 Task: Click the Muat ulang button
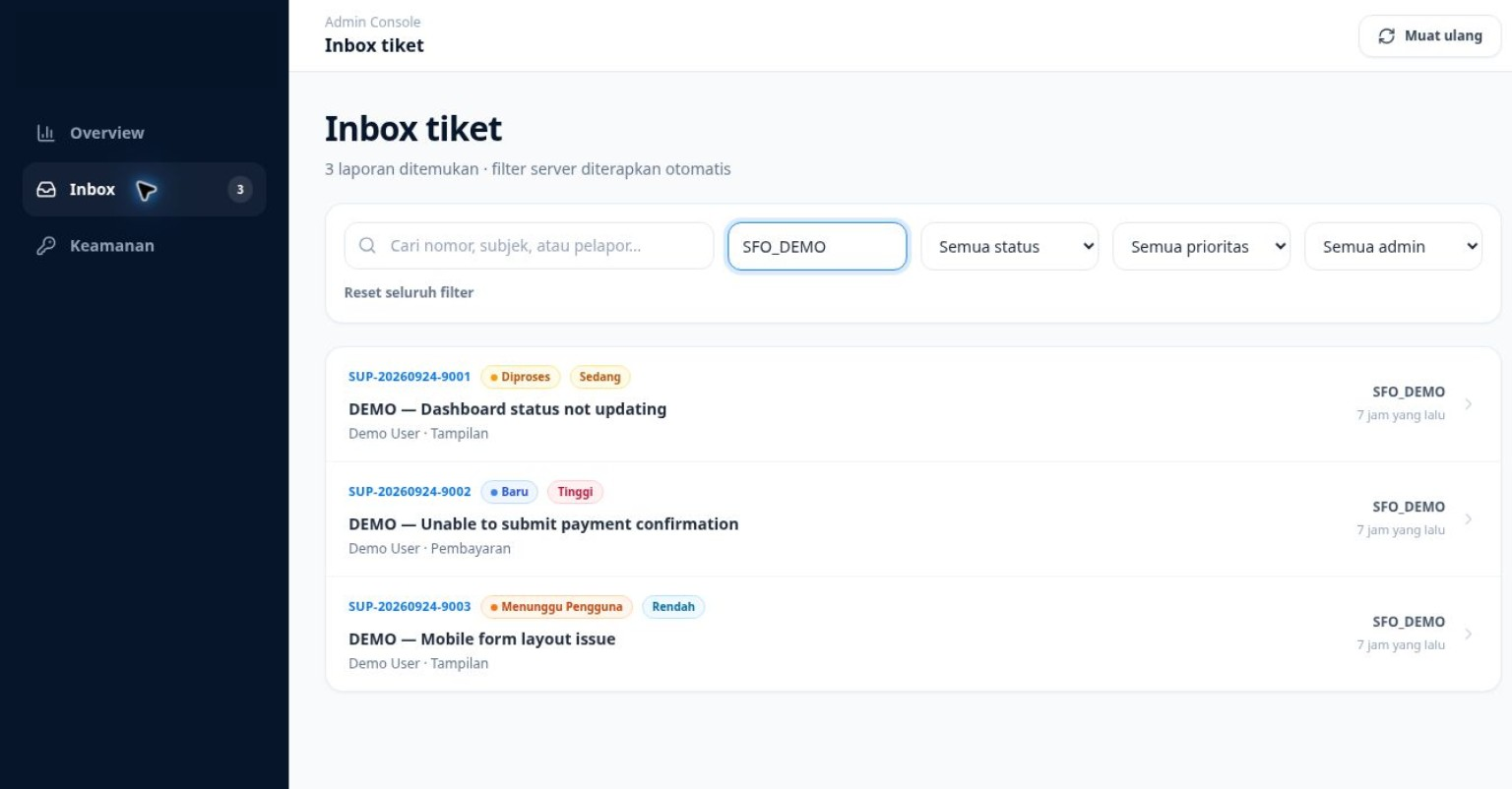click(1429, 36)
